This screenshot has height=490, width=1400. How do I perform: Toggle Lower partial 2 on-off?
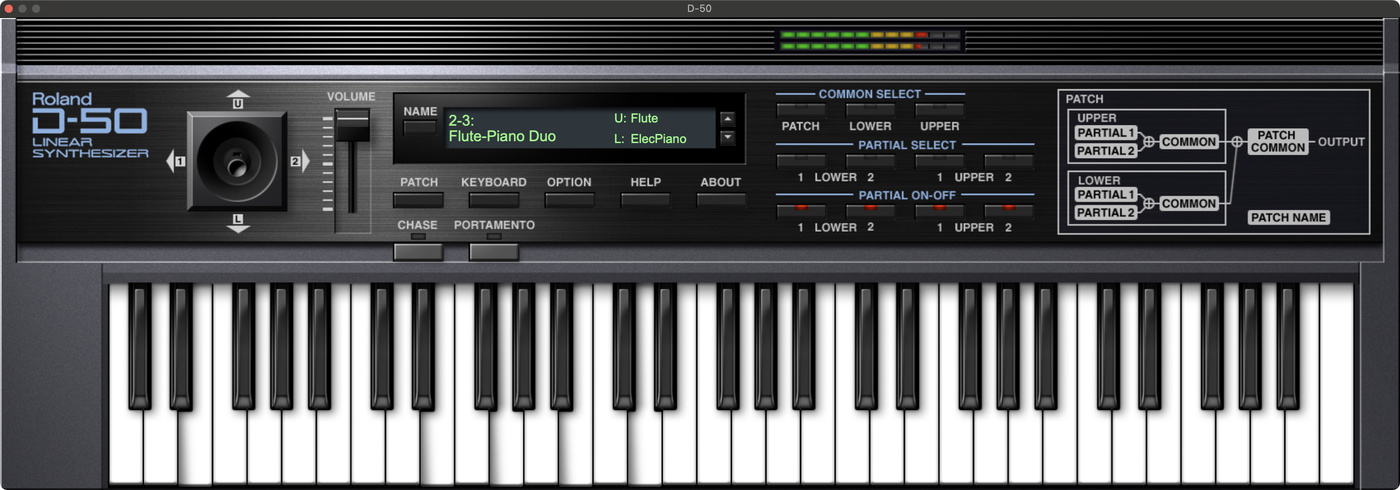[x=870, y=210]
